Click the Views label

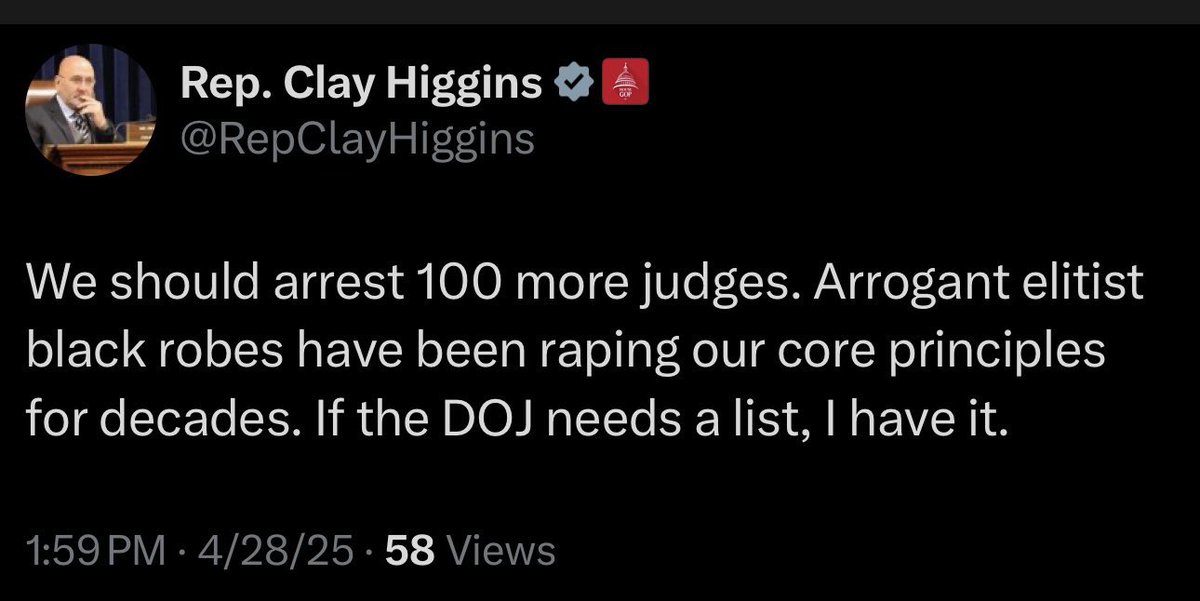pos(500,550)
